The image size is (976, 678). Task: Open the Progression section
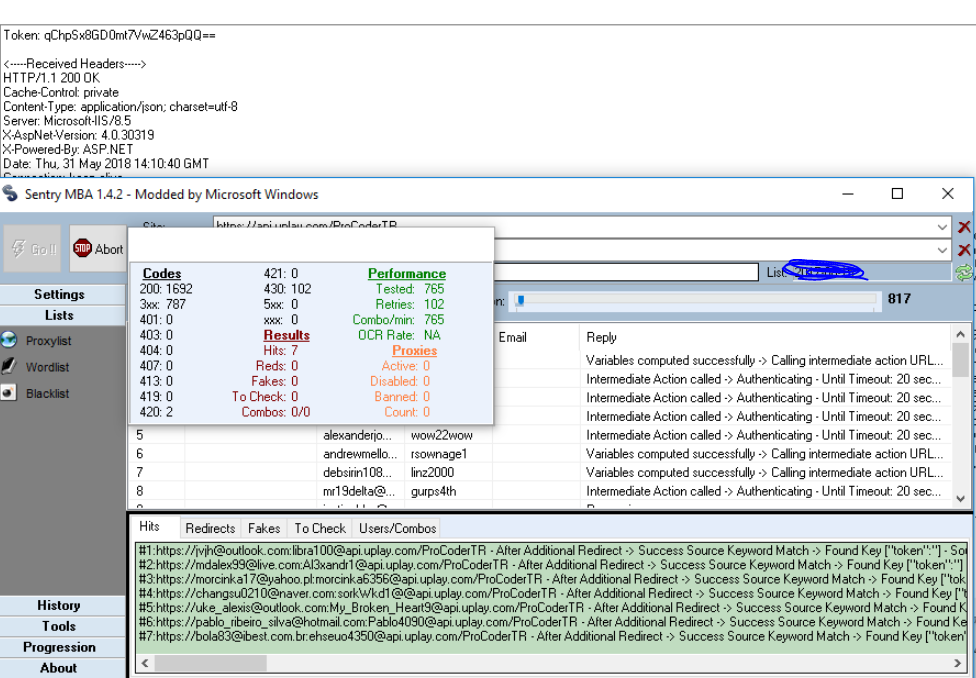(60, 647)
